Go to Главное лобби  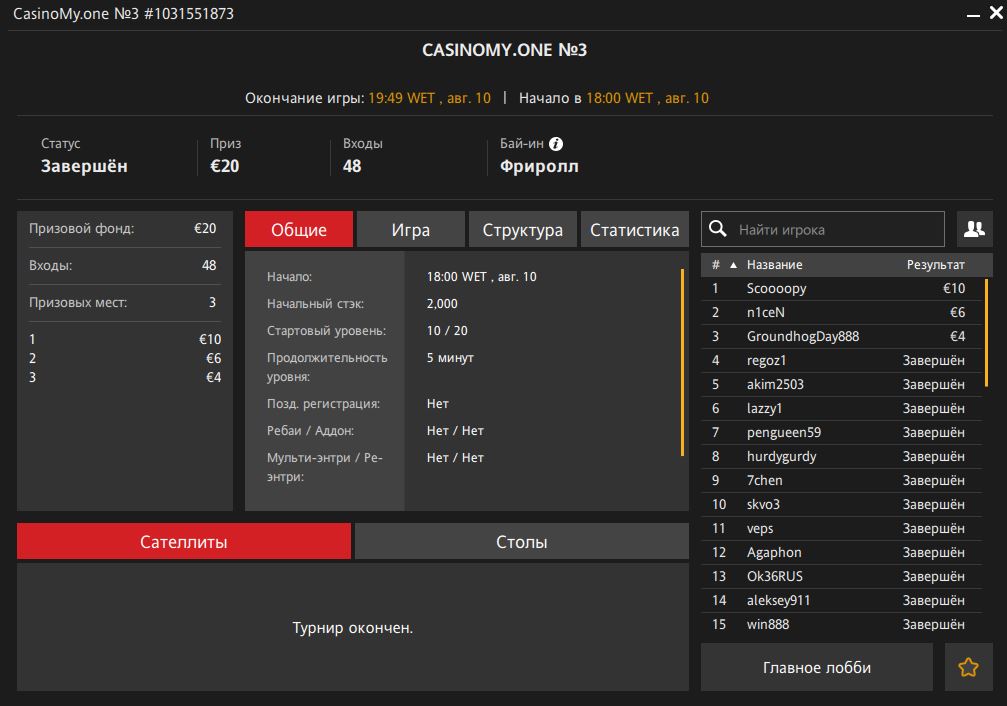pos(816,668)
